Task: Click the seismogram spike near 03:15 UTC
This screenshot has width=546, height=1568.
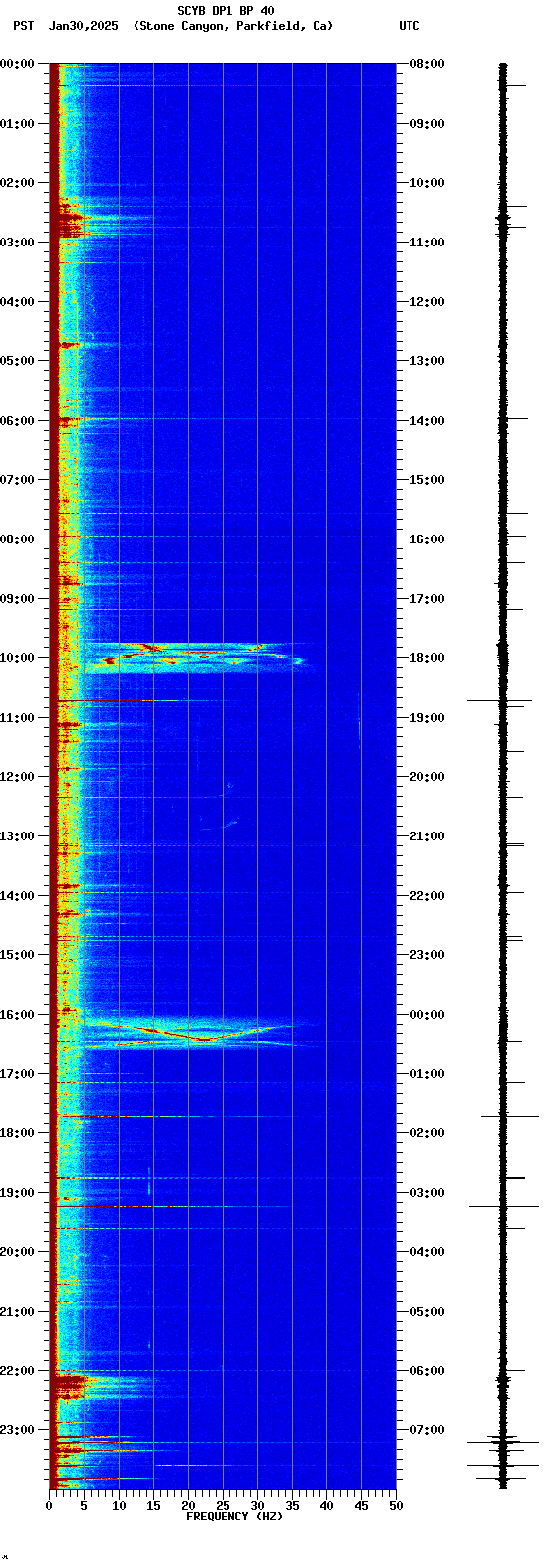Action: tap(503, 1206)
